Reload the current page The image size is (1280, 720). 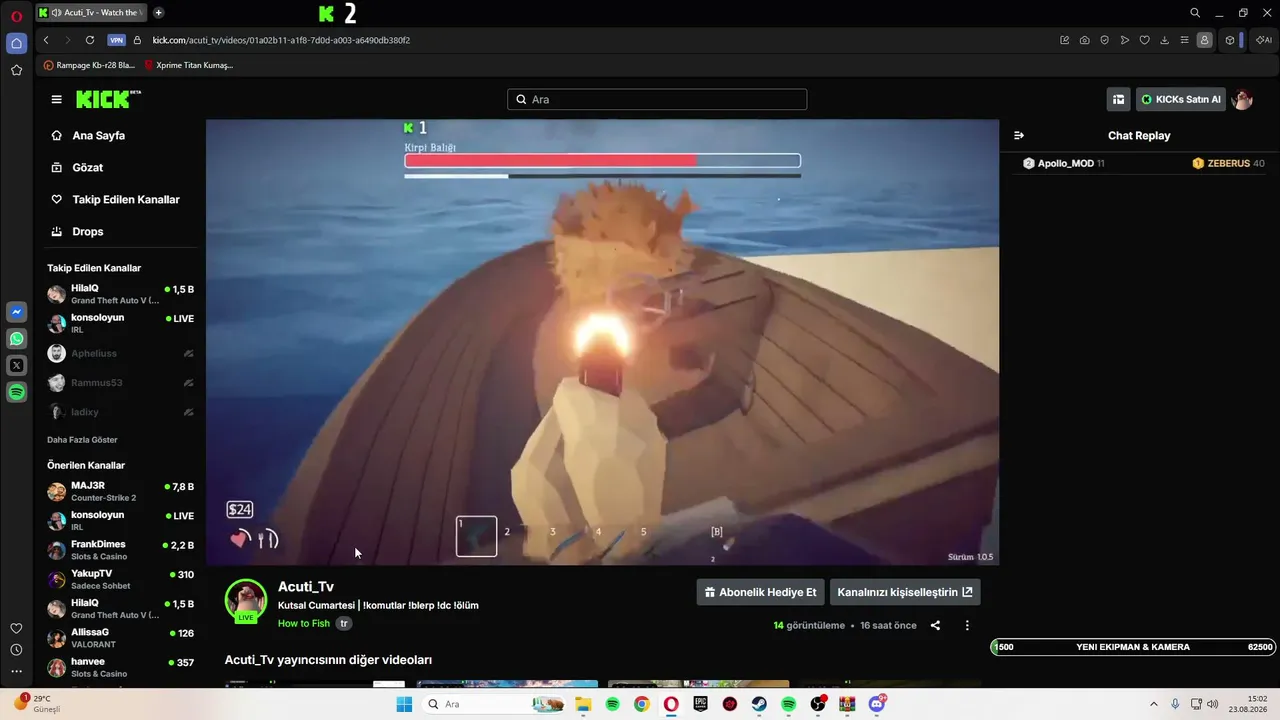pos(90,40)
